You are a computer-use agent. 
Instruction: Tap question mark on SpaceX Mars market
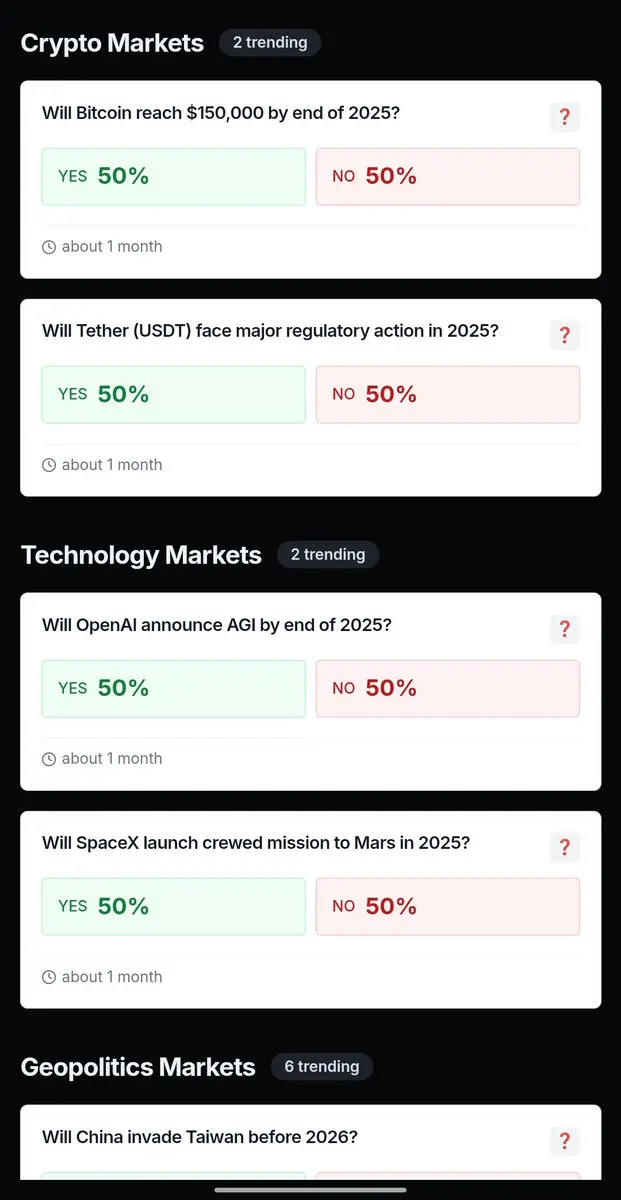pos(564,847)
